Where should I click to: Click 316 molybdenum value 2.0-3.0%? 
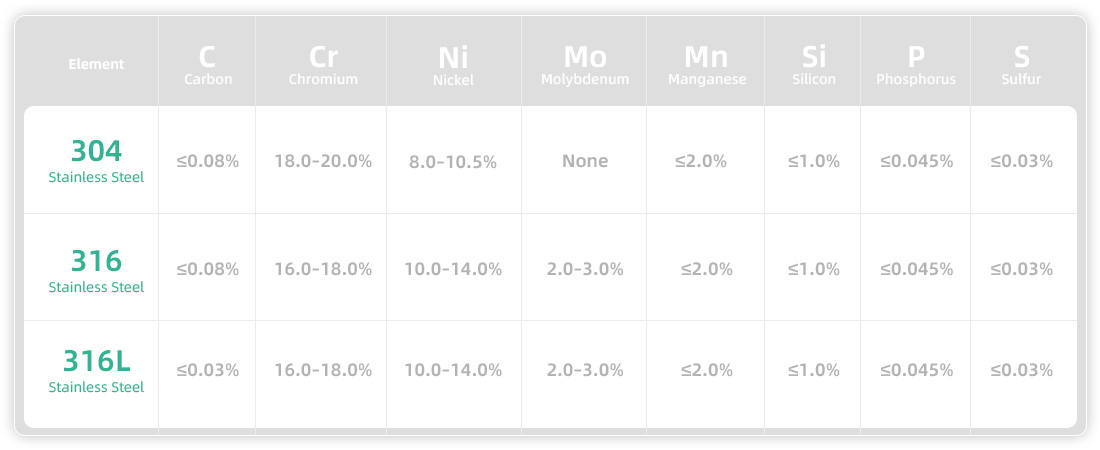click(585, 269)
